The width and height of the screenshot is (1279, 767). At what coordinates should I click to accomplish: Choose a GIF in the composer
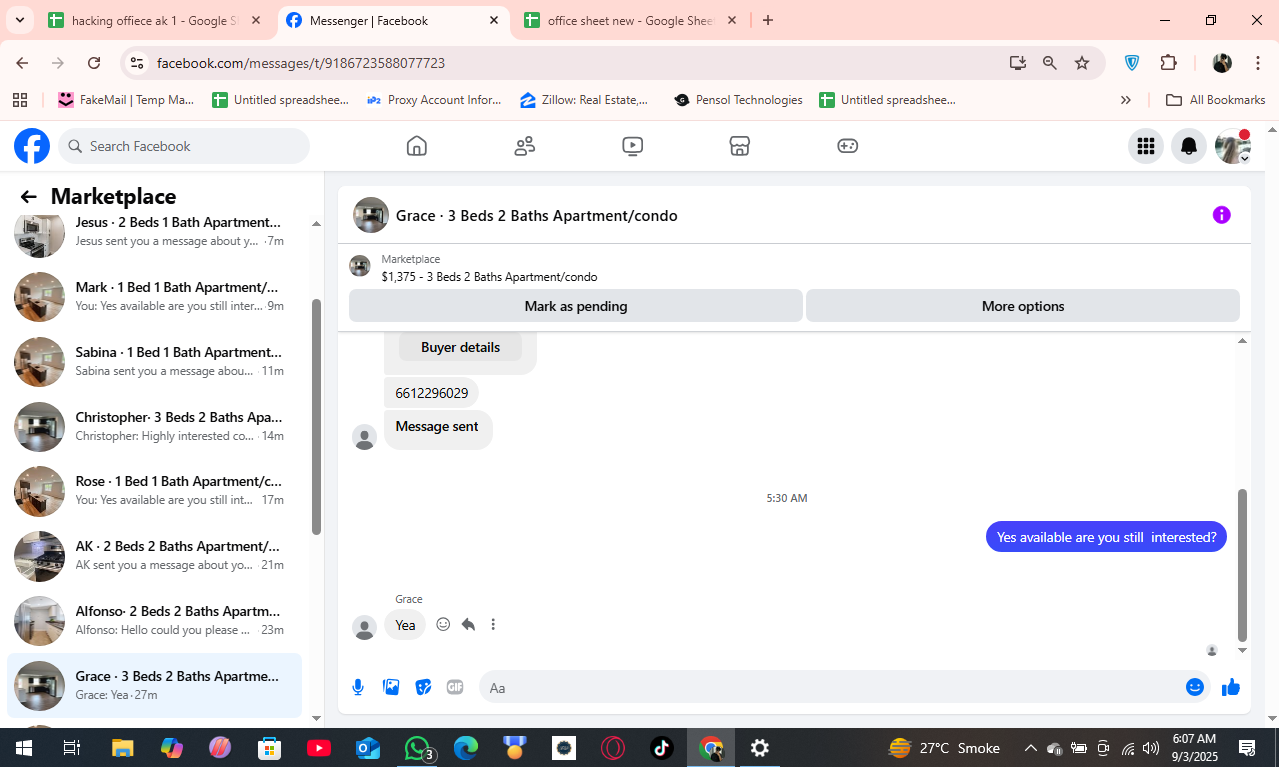pyautogui.click(x=455, y=687)
